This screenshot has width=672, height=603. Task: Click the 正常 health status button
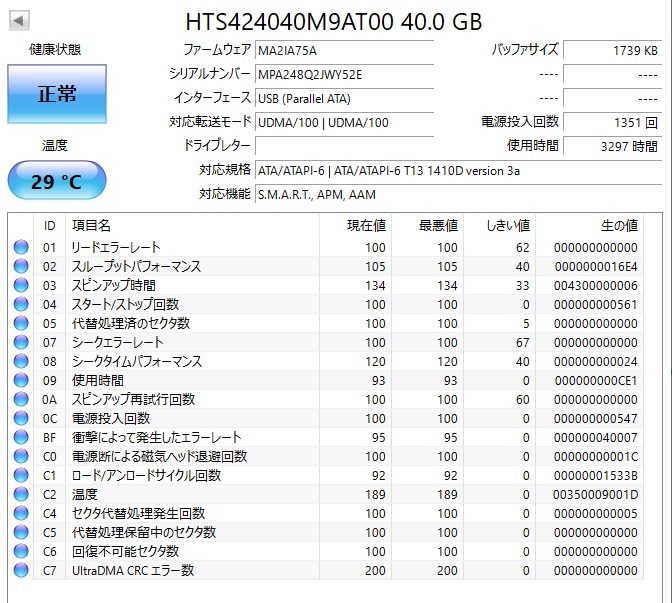57,94
